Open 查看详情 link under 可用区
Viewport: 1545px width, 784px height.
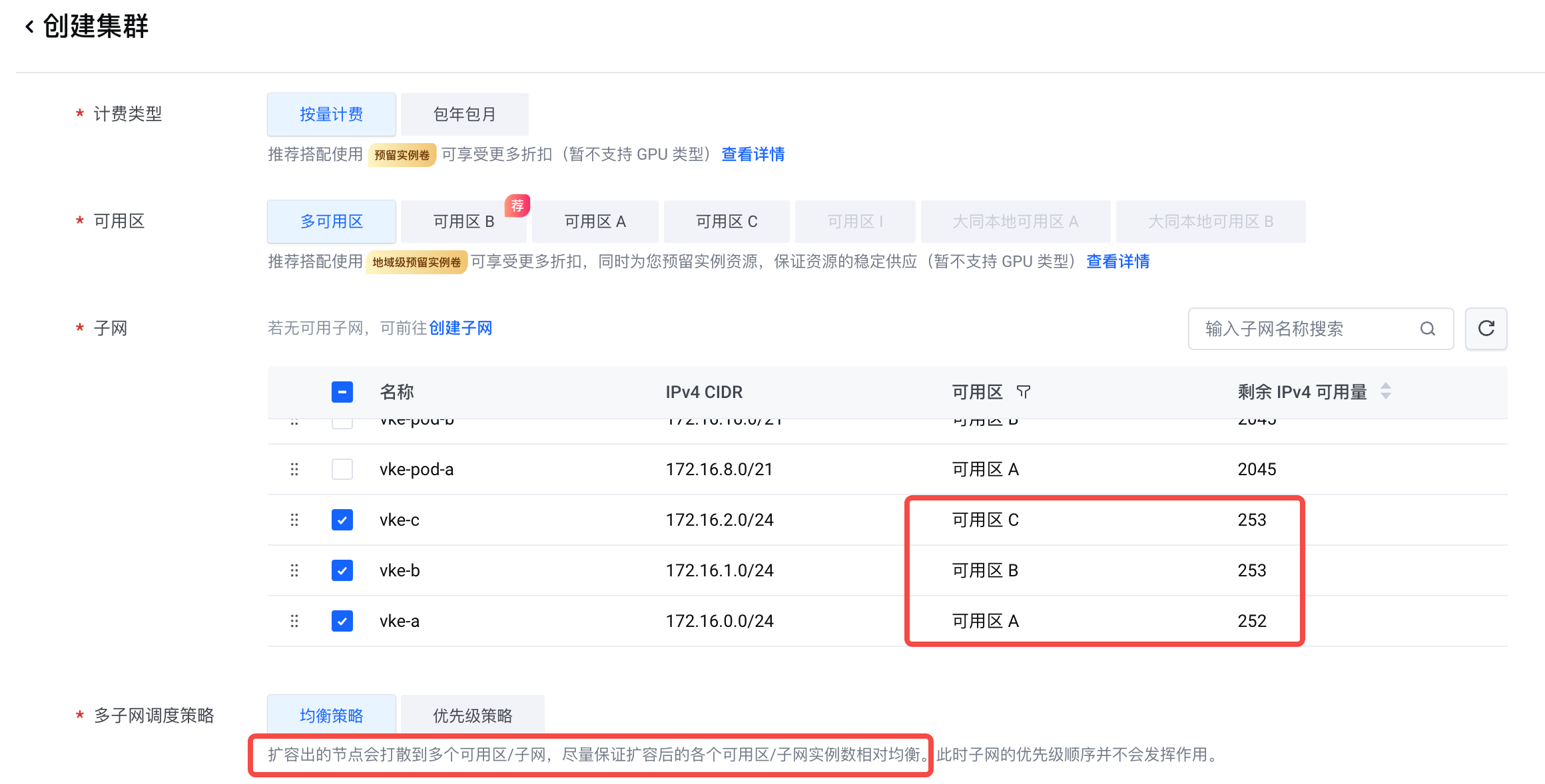click(1117, 262)
